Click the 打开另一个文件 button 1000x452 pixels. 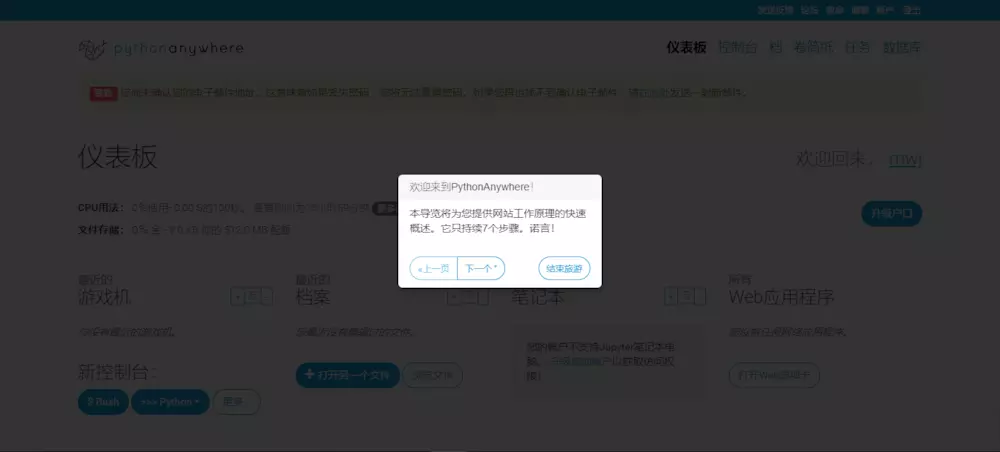[x=348, y=375]
